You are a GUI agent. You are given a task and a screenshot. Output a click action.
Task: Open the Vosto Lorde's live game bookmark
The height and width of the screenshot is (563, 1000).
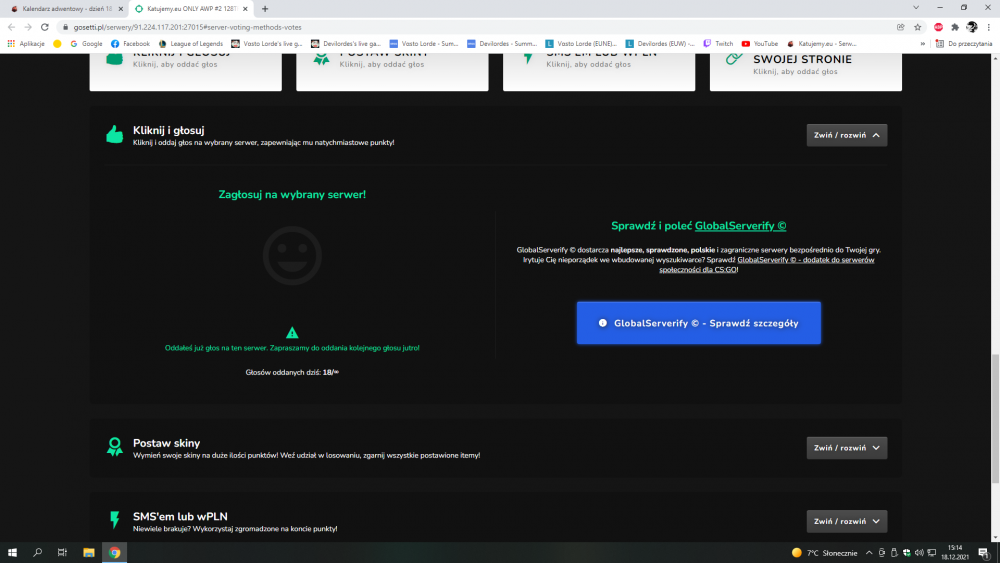[x=267, y=43]
